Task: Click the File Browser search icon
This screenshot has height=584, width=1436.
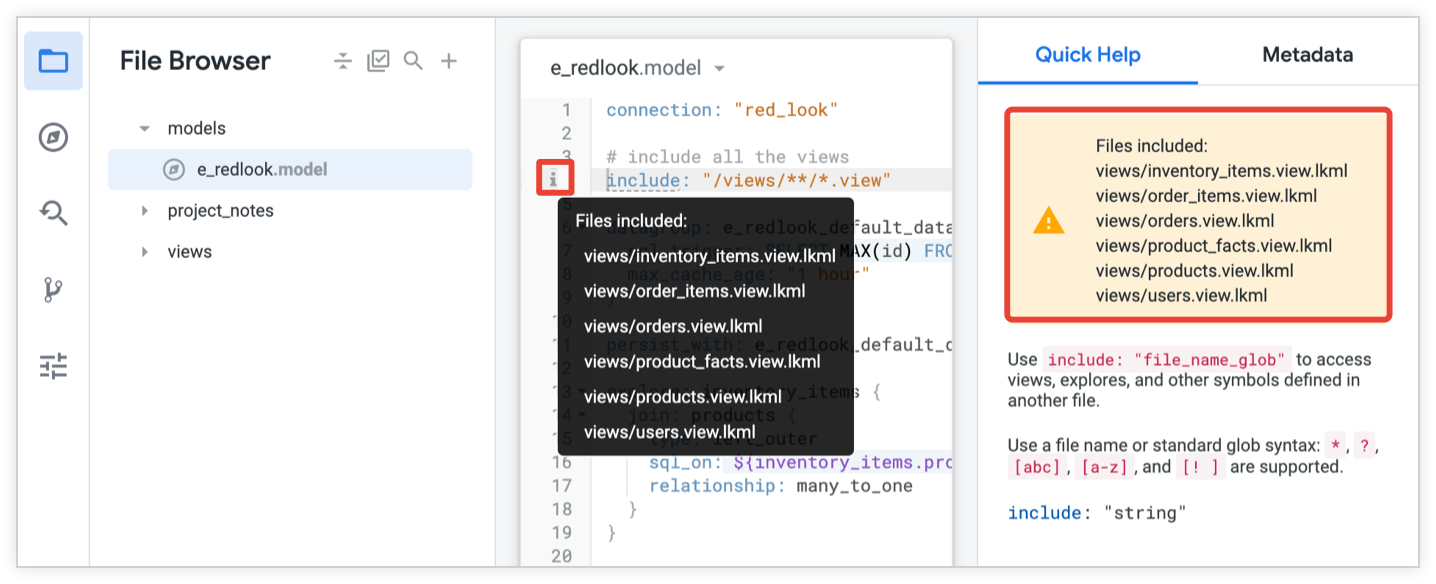Action: 413,61
